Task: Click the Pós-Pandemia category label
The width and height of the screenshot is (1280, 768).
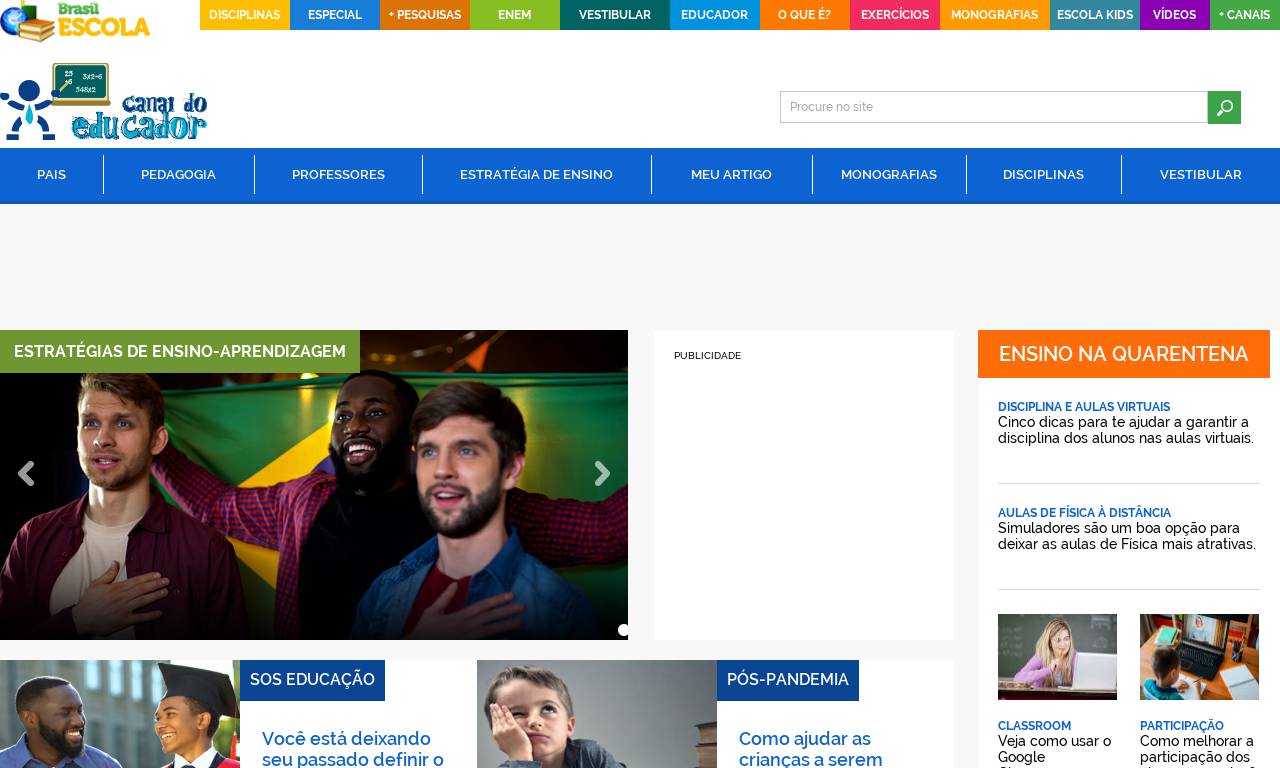Action: [787, 680]
